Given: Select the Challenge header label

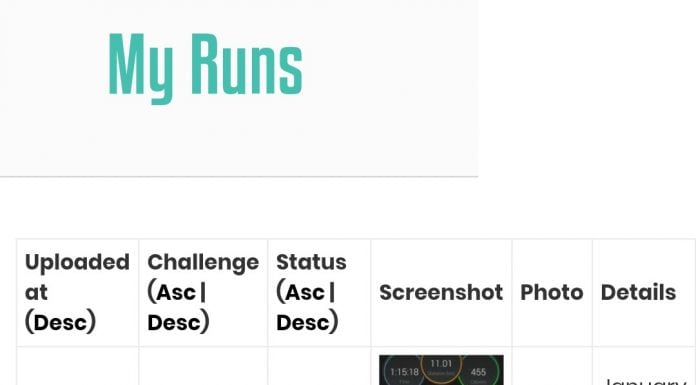Looking at the screenshot, I should tap(203, 262).
